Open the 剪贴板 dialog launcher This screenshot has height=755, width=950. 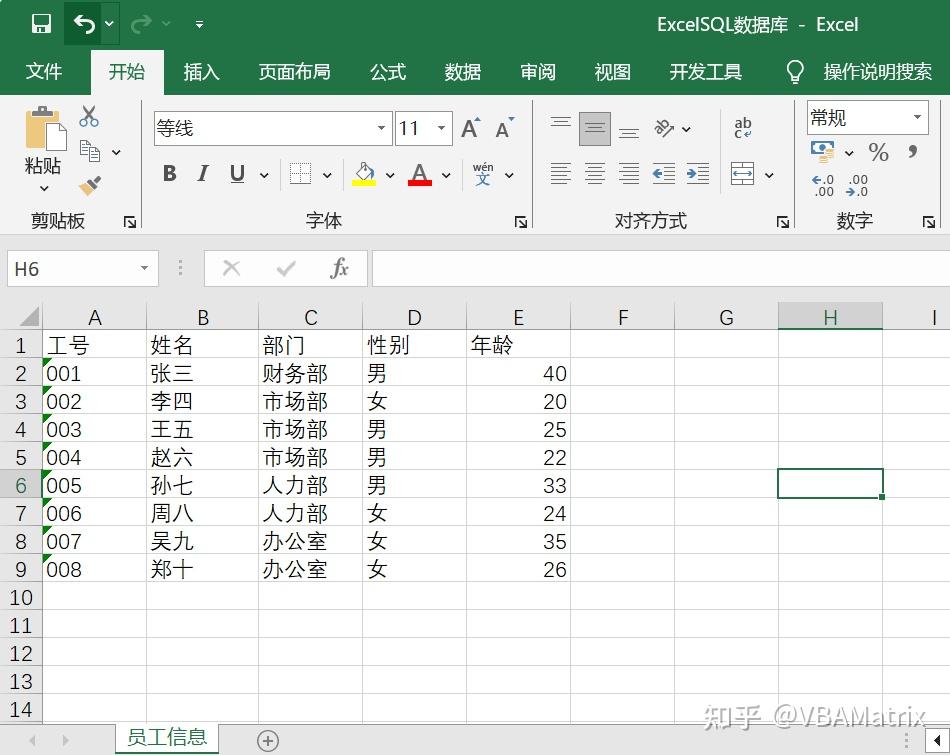tap(130, 222)
